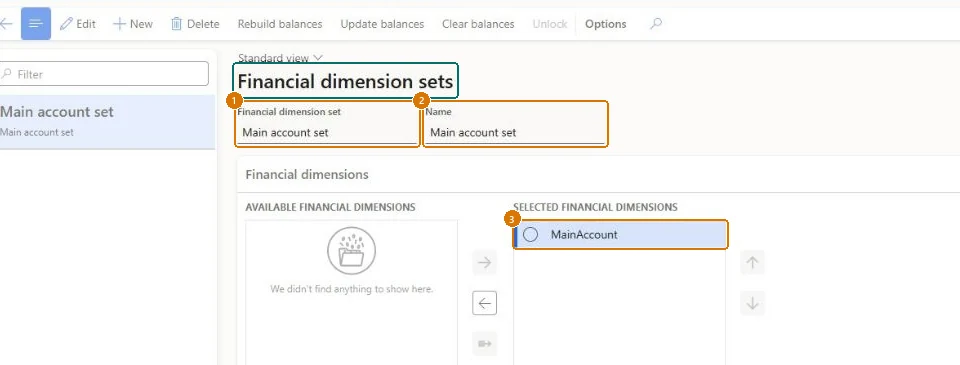The image size is (960, 365).
Task: Click the Financial dimension sets page title
Action: (345, 81)
